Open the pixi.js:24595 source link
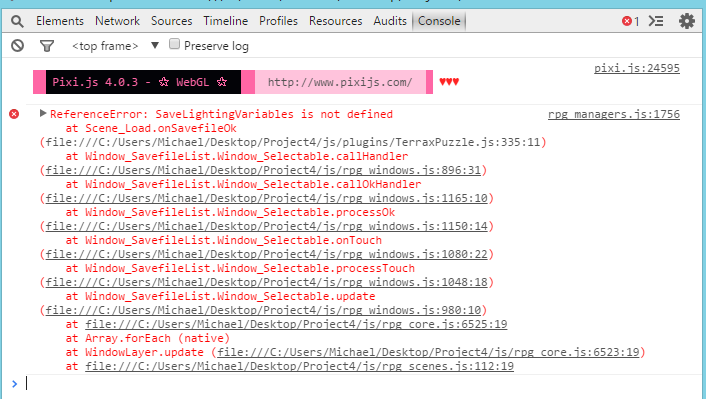 coord(637,68)
